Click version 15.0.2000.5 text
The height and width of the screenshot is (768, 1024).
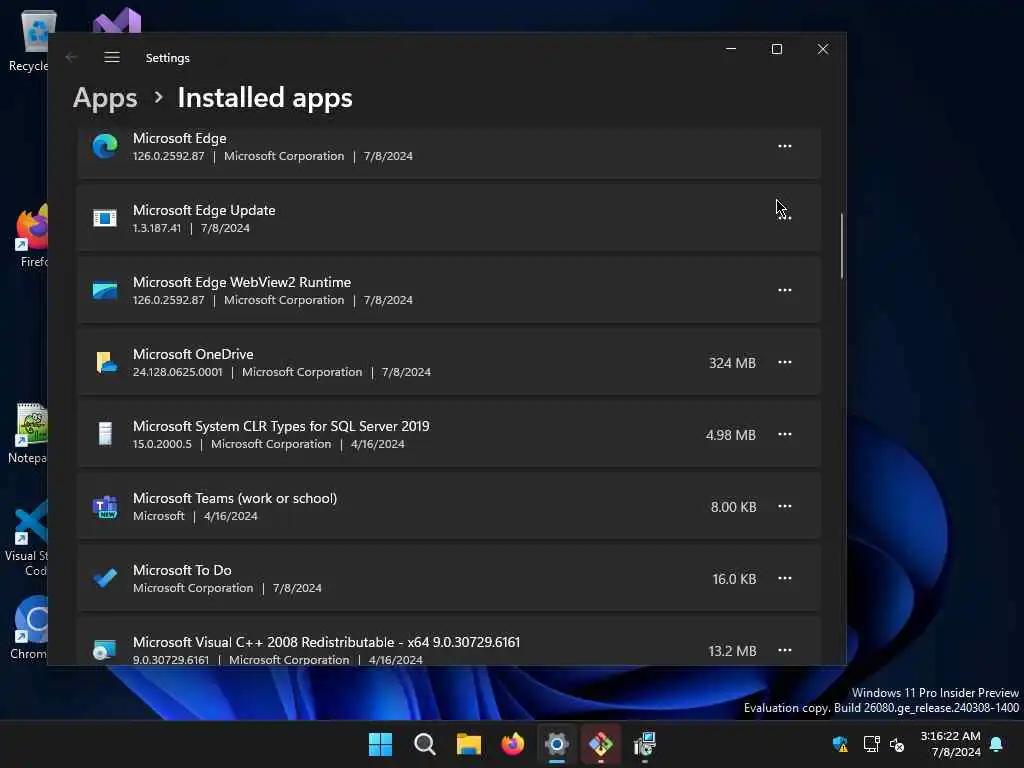(162, 444)
